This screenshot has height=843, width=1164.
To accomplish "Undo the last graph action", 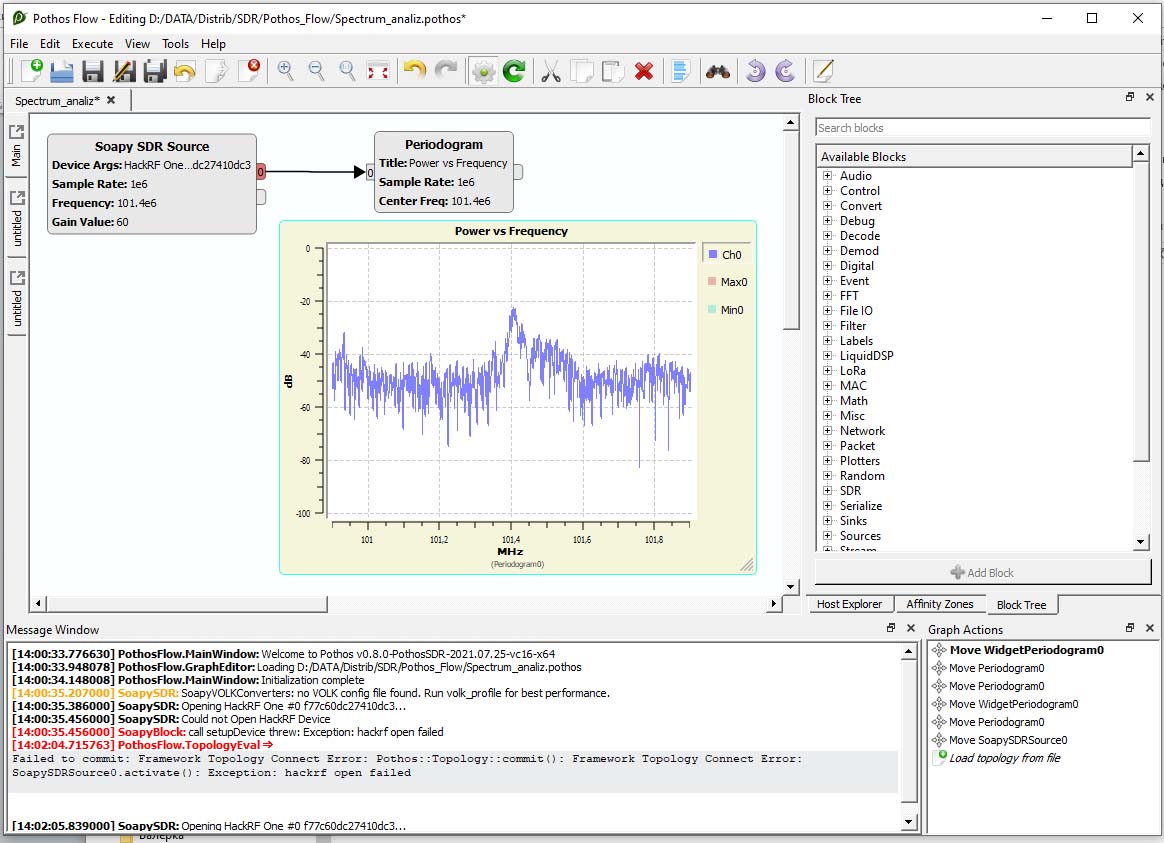I will tap(415, 70).
